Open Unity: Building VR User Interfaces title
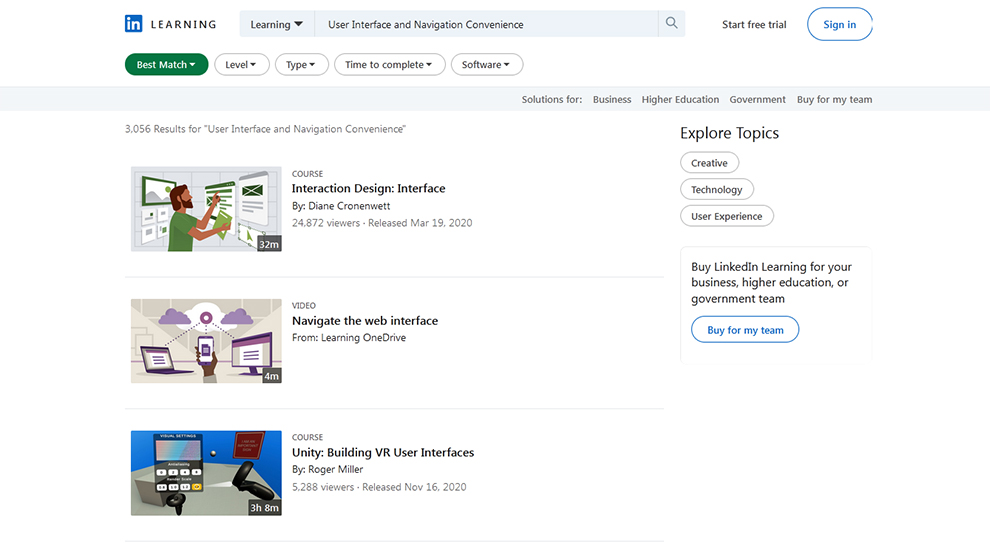990x546 pixels. 383,453
